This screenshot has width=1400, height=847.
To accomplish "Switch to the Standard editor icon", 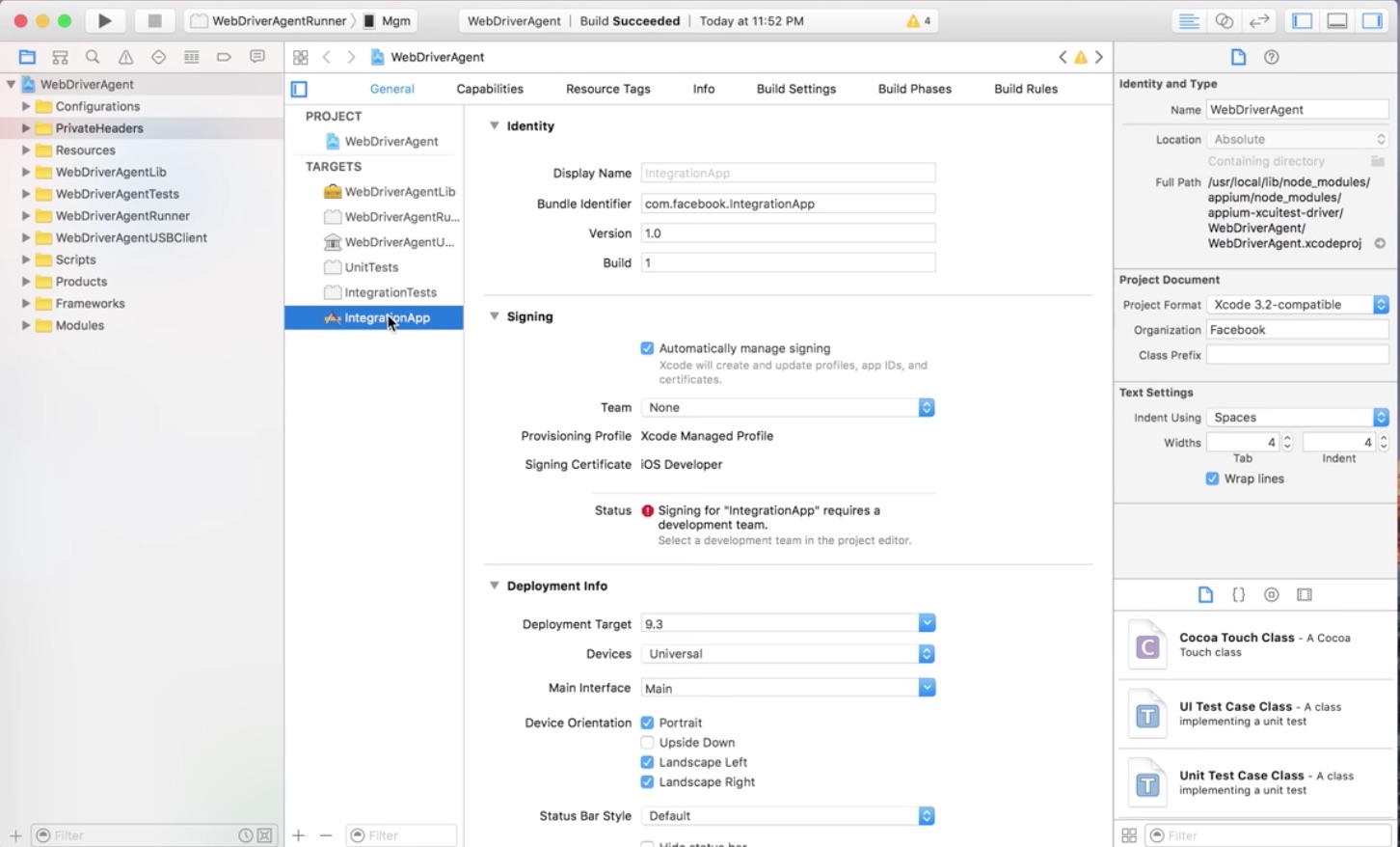I will pyautogui.click(x=1189, y=20).
